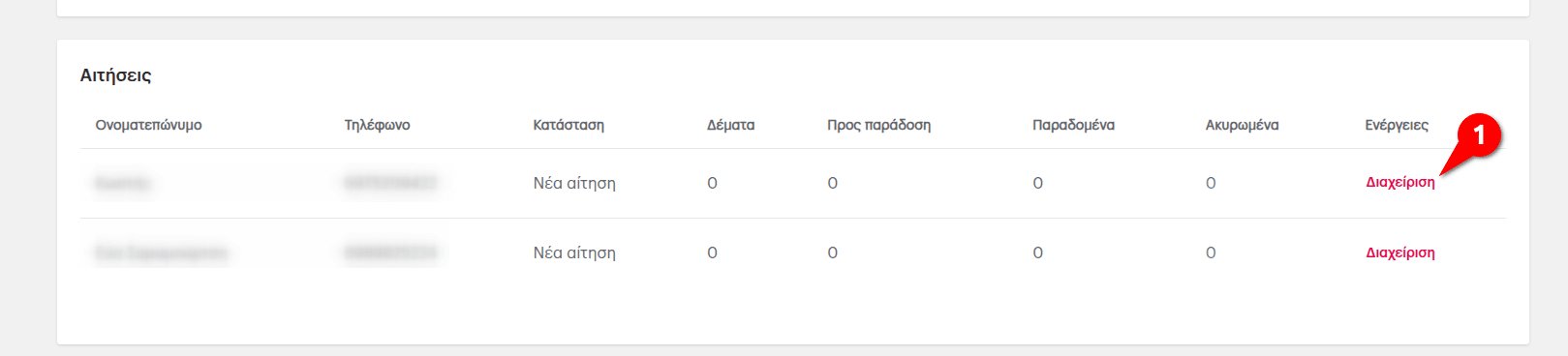Viewport: 1568px width, 356px height.
Task: Open Διαχείριση link in the first row
Action: tap(1400, 183)
